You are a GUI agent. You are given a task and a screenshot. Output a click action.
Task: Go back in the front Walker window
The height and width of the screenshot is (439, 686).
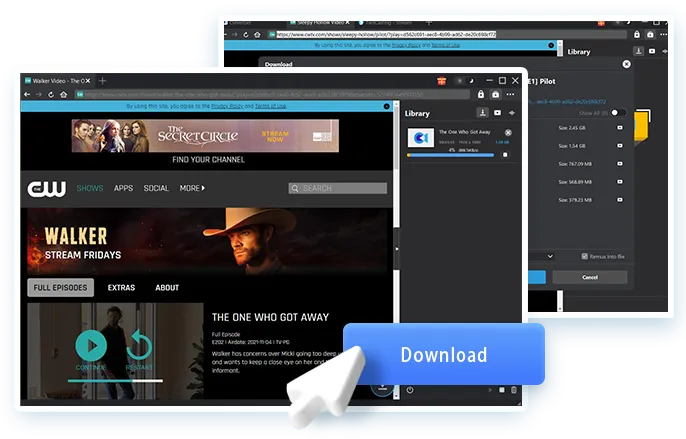coord(27,95)
